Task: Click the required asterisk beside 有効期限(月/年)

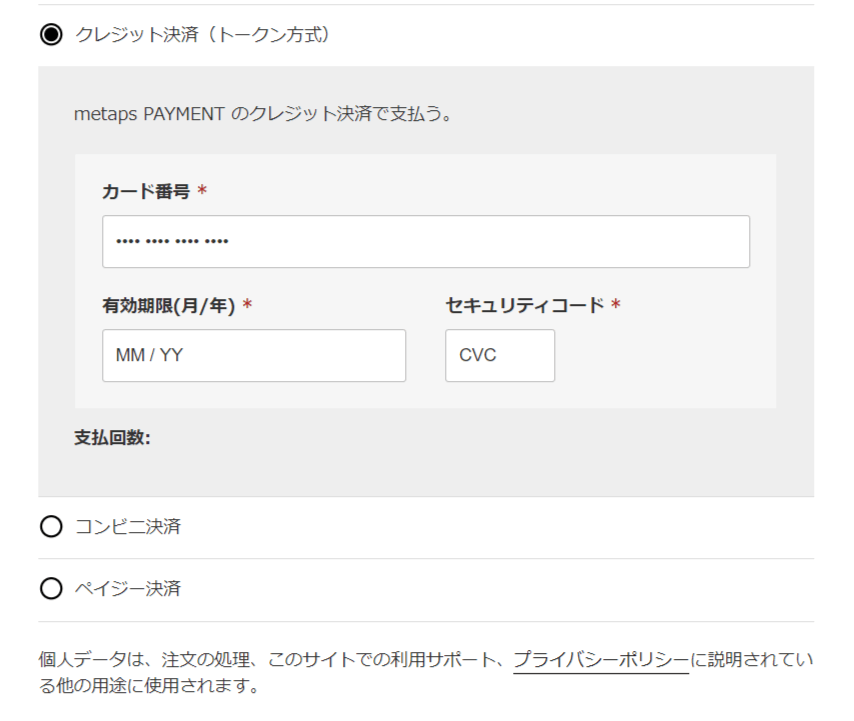Action: [x=247, y=304]
